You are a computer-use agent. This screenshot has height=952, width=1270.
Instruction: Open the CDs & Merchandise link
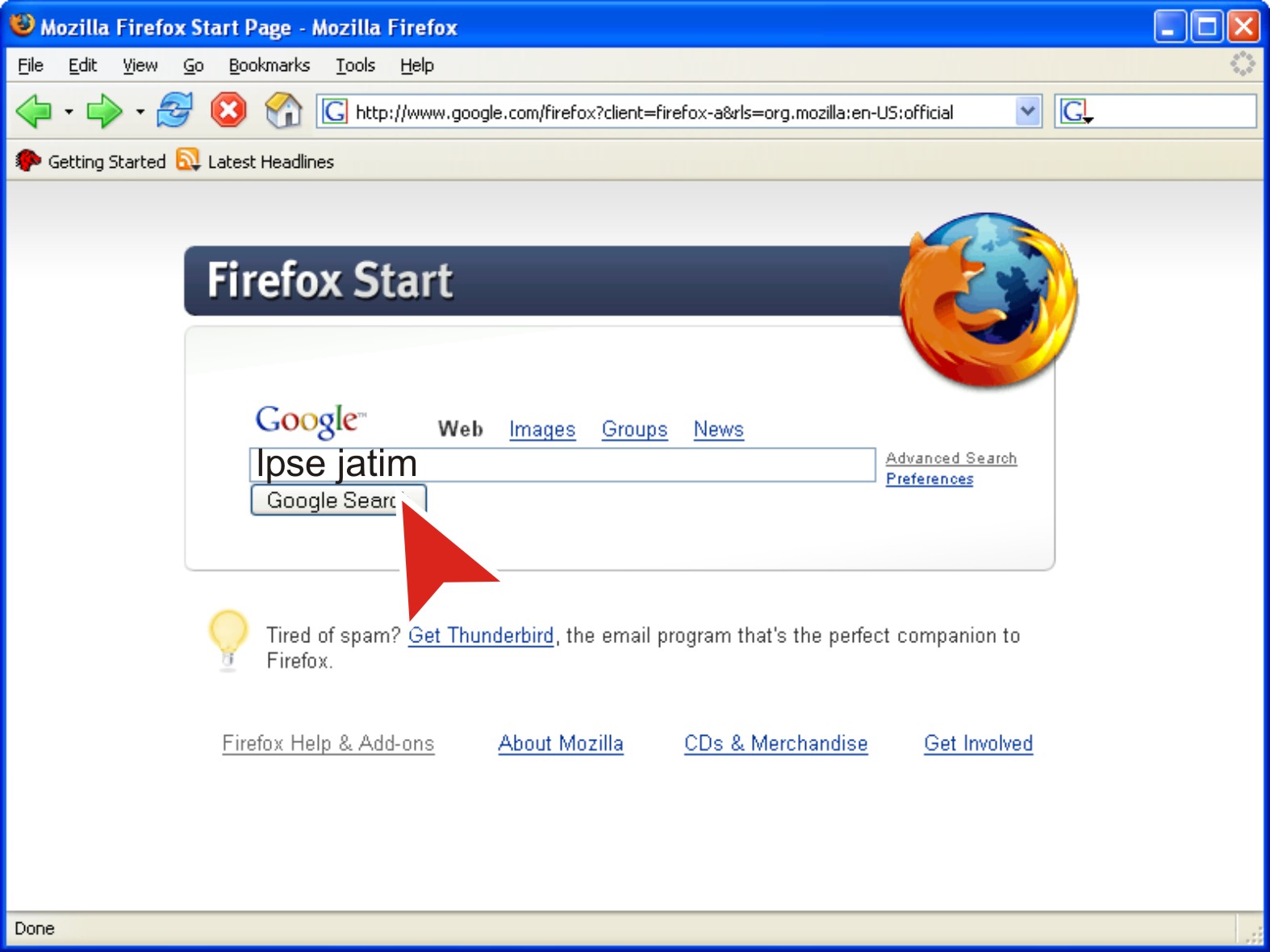tap(776, 743)
